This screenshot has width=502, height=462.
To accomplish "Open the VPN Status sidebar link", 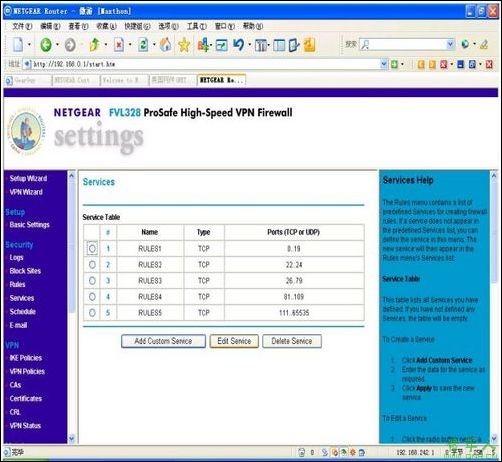I will [x=25, y=426].
